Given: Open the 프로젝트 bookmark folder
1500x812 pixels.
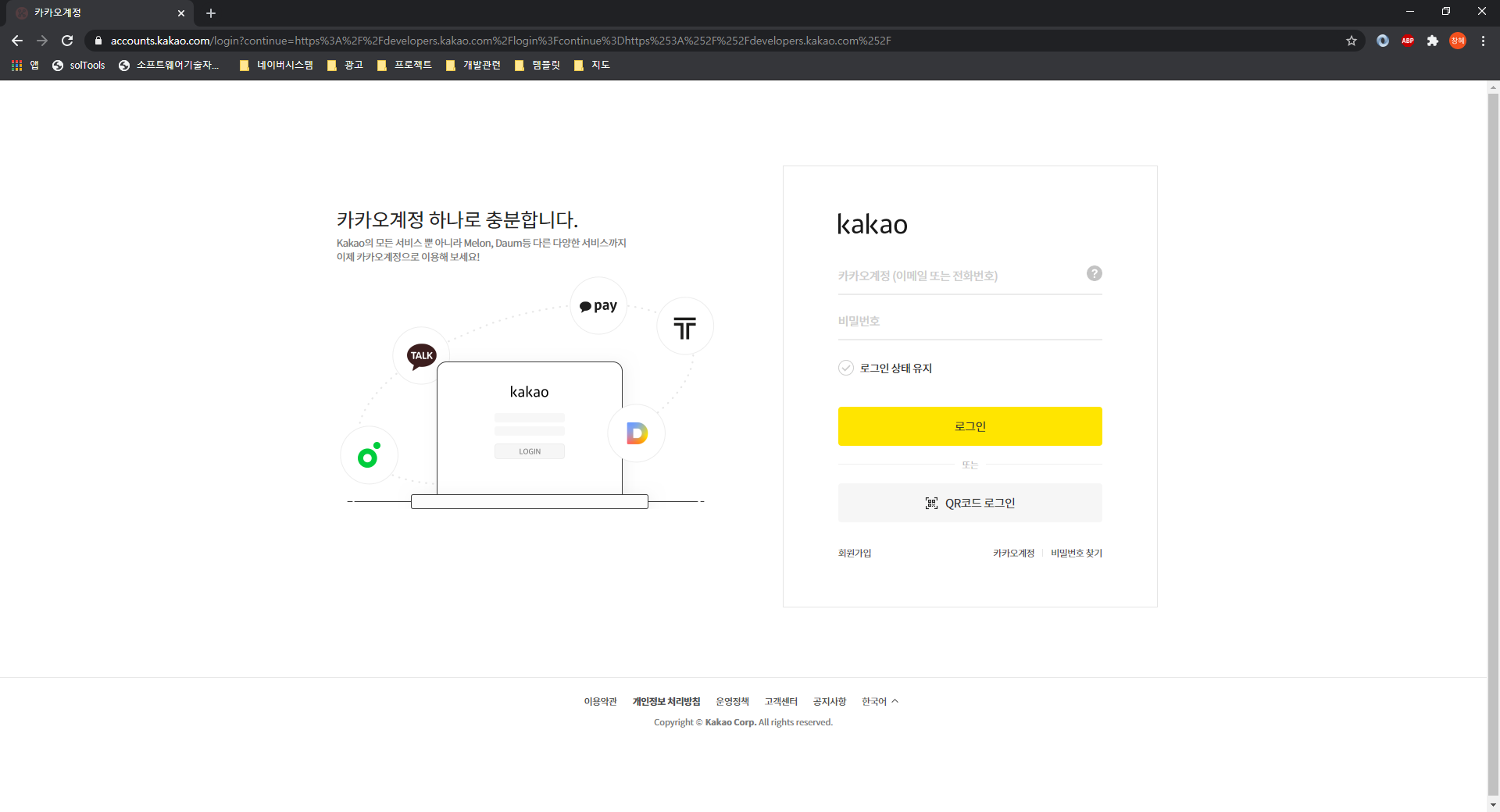Looking at the screenshot, I should click(404, 66).
